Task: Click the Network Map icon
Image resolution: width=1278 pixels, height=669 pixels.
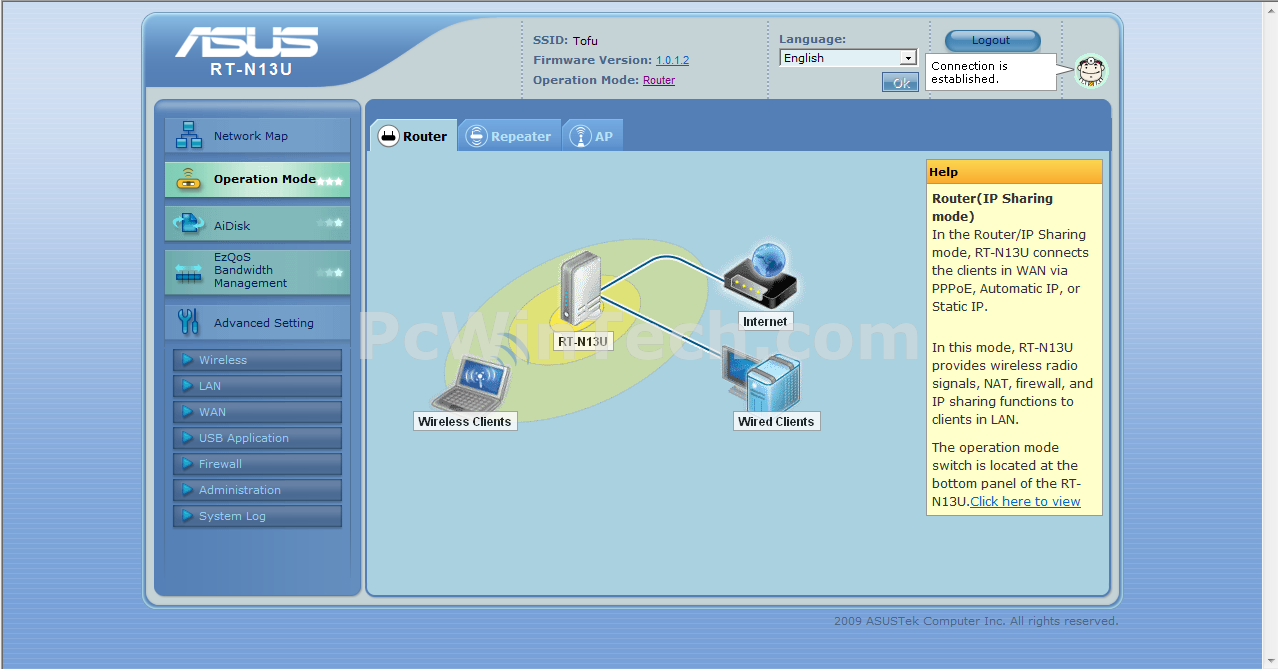Action: coord(189,135)
